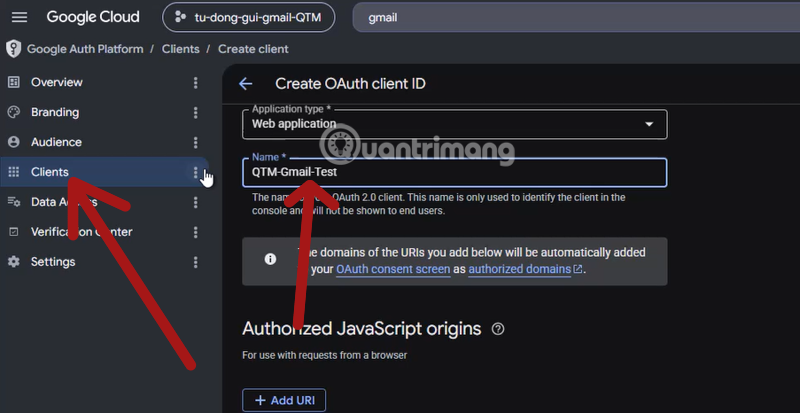Click the Create client breadcrumb text
Screen dimensions: 800x413
coord(253,49)
